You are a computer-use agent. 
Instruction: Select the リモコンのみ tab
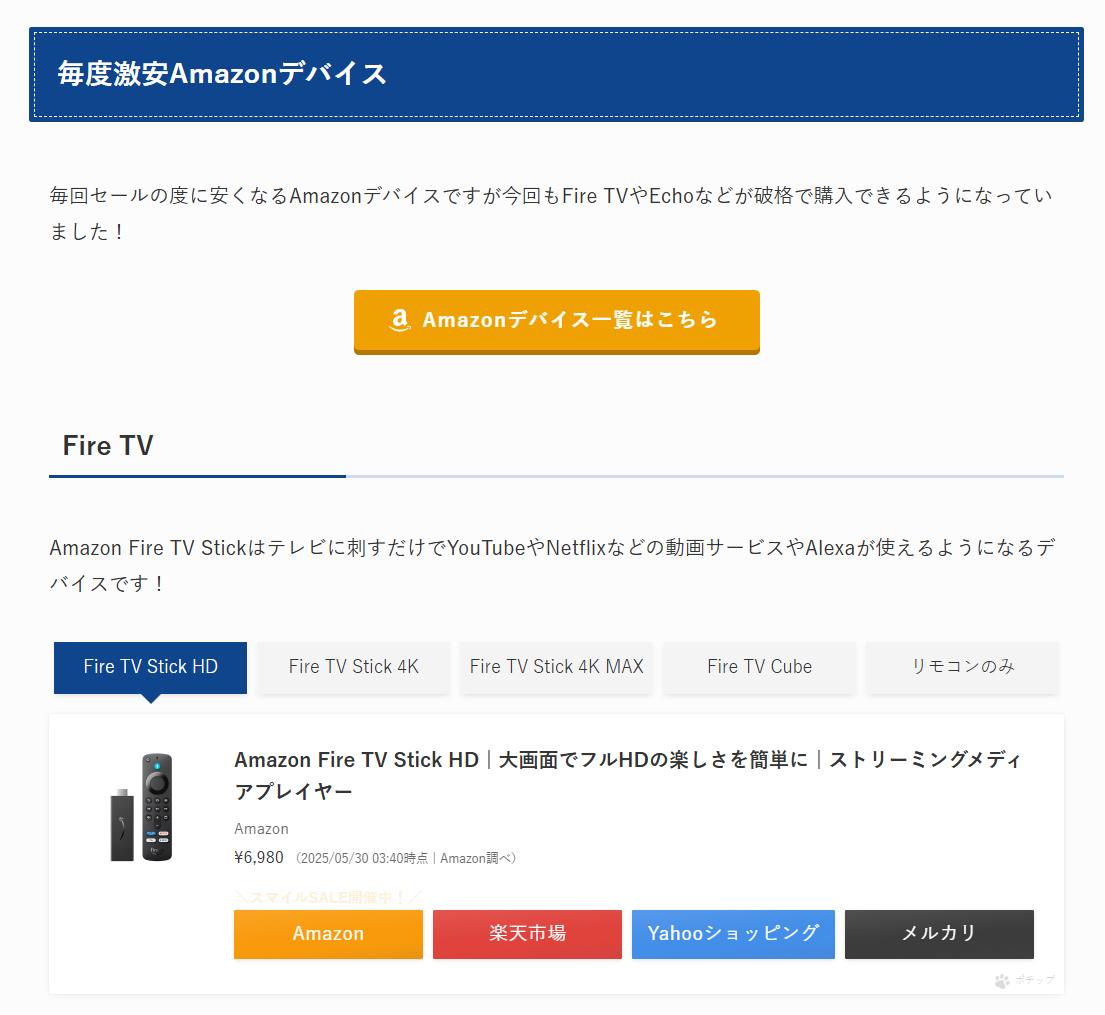click(x=962, y=667)
